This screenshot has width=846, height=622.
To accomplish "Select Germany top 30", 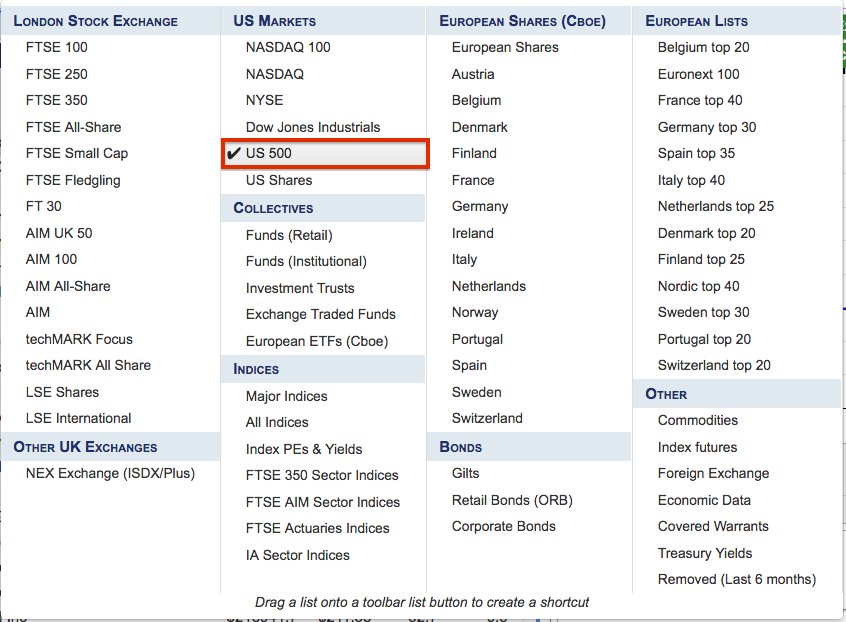I will pos(707,127).
